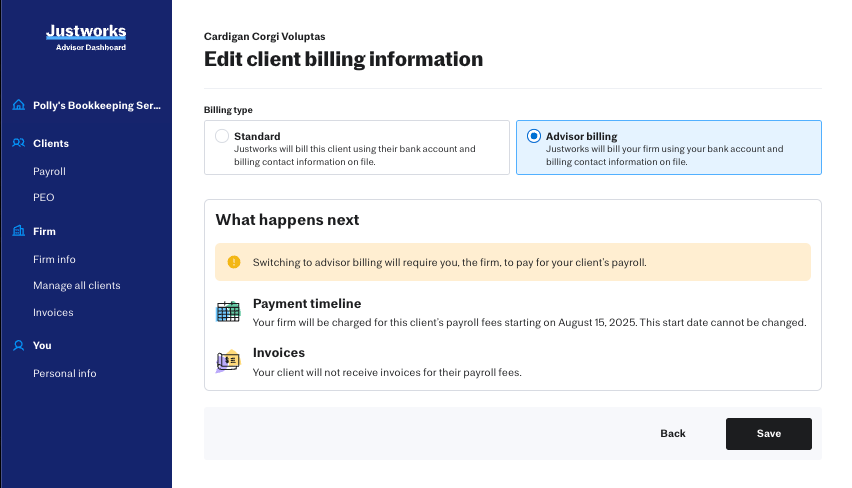Open Manage all clients
This screenshot has height=488, width=852.
[76, 285]
